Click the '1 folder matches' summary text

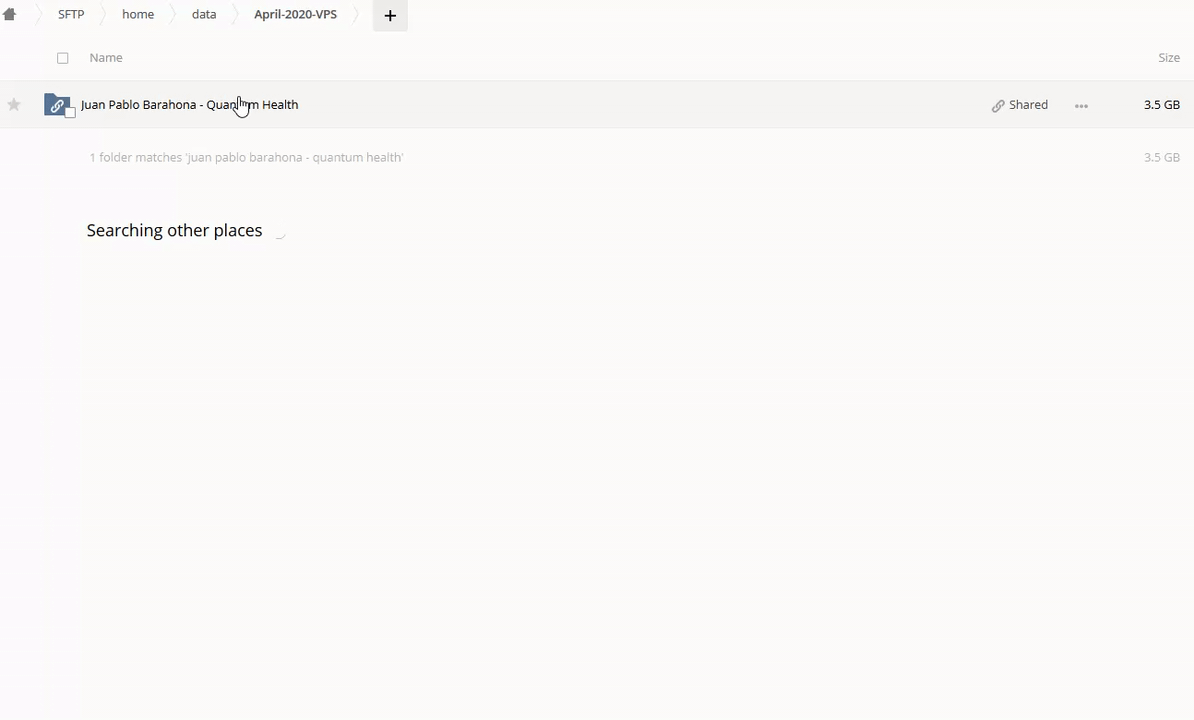pyautogui.click(x=246, y=158)
